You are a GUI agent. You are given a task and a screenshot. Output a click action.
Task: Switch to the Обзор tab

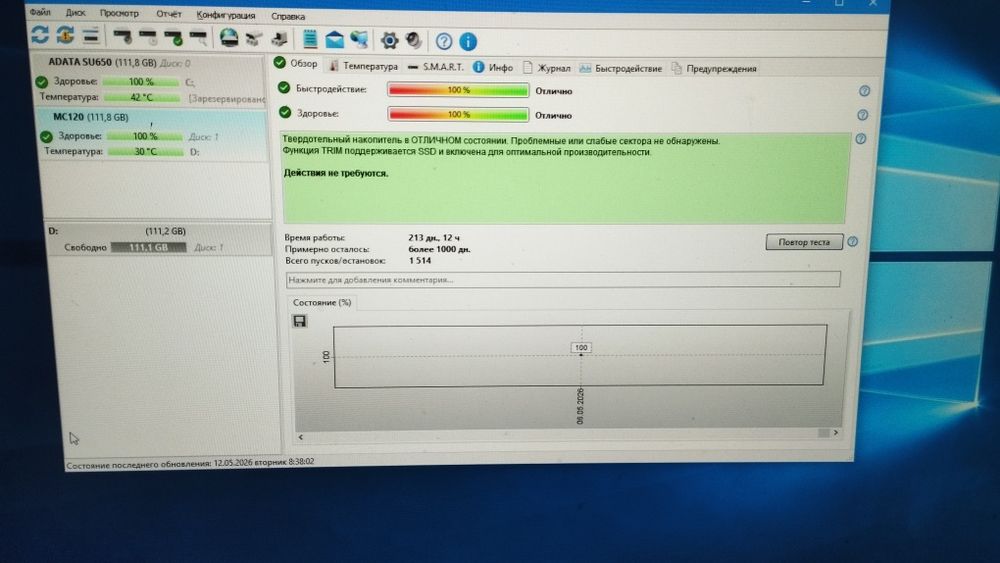coord(296,63)
